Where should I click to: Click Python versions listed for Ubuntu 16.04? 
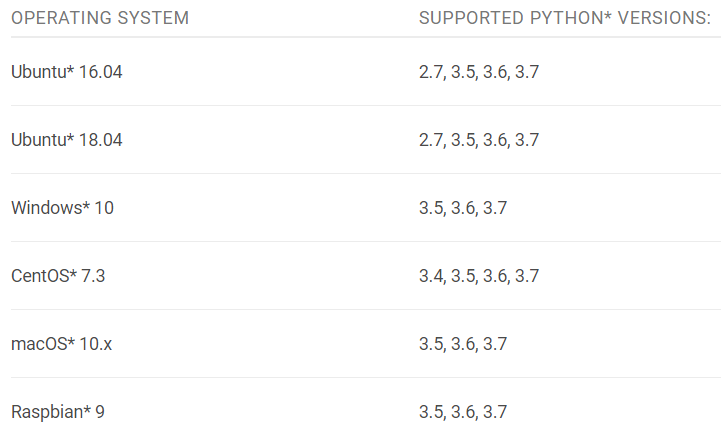point(479,72)
